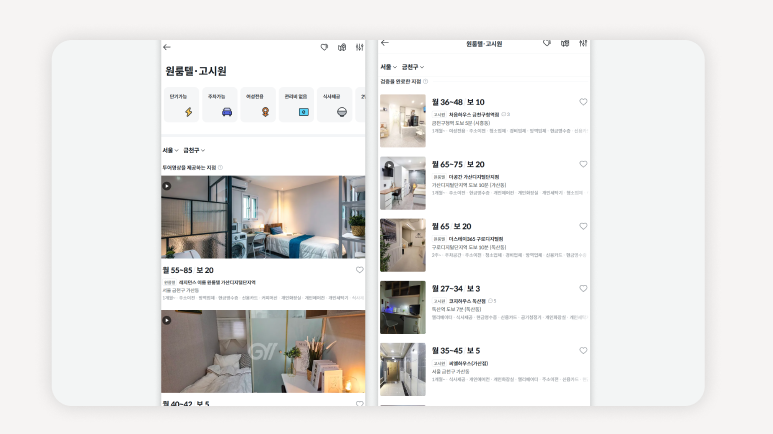Open filter sliders icon in left screen header

(359, 47)
